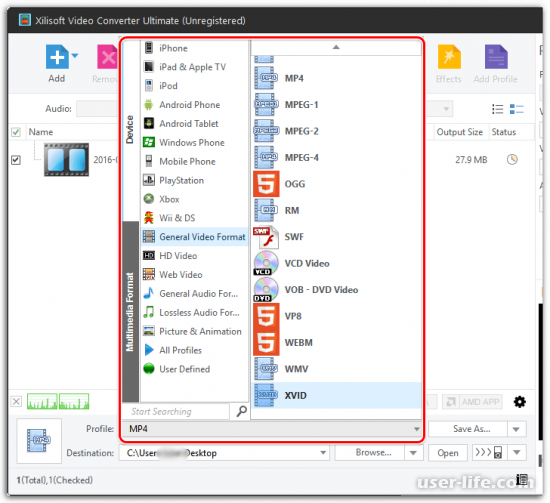Click the Add Profile icon
The width and height of the screenshot is (550, 503).
click(x=496, y=57)
